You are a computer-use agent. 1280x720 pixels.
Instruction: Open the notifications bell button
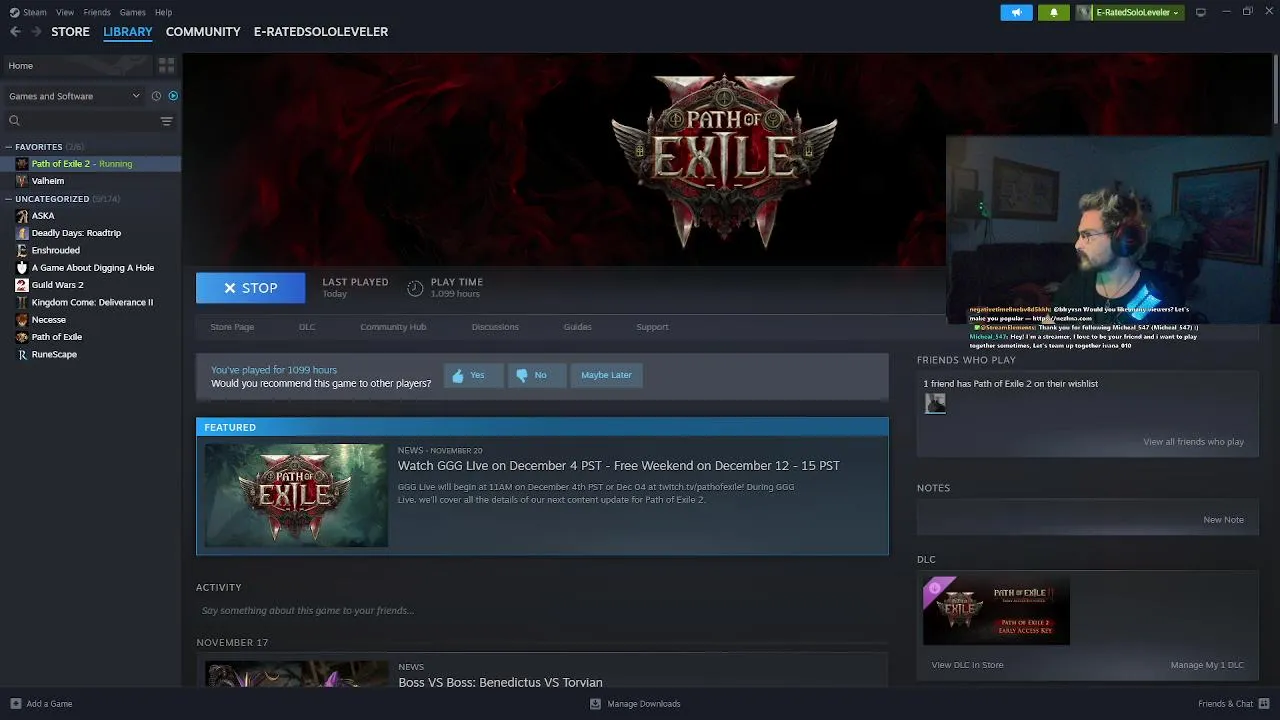[x=1053, y=12]
